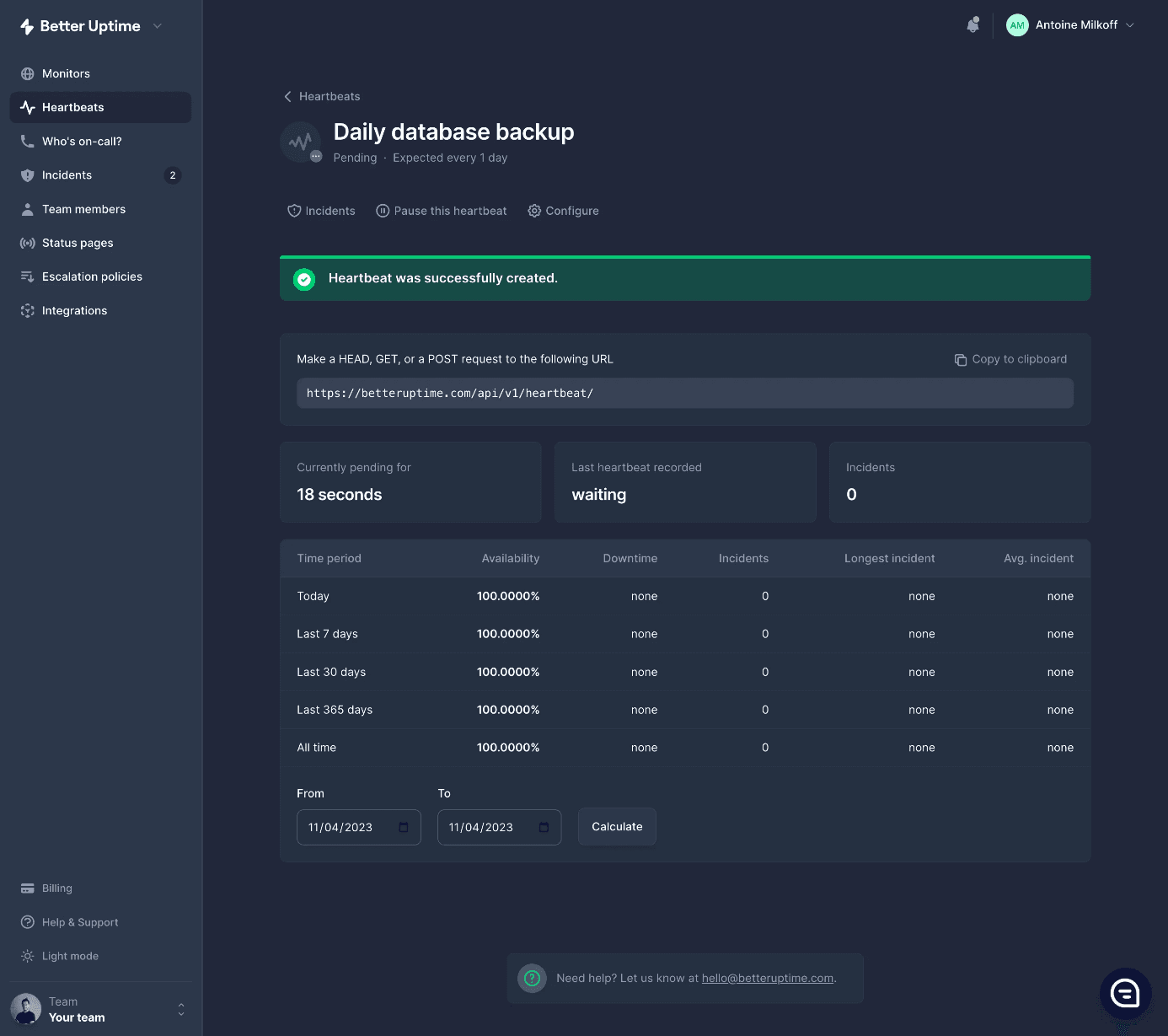The height and width of the screenshot is (1036, 1168).
Task: Expand the Your team switcher arrows
Action: click(180, 1009)
